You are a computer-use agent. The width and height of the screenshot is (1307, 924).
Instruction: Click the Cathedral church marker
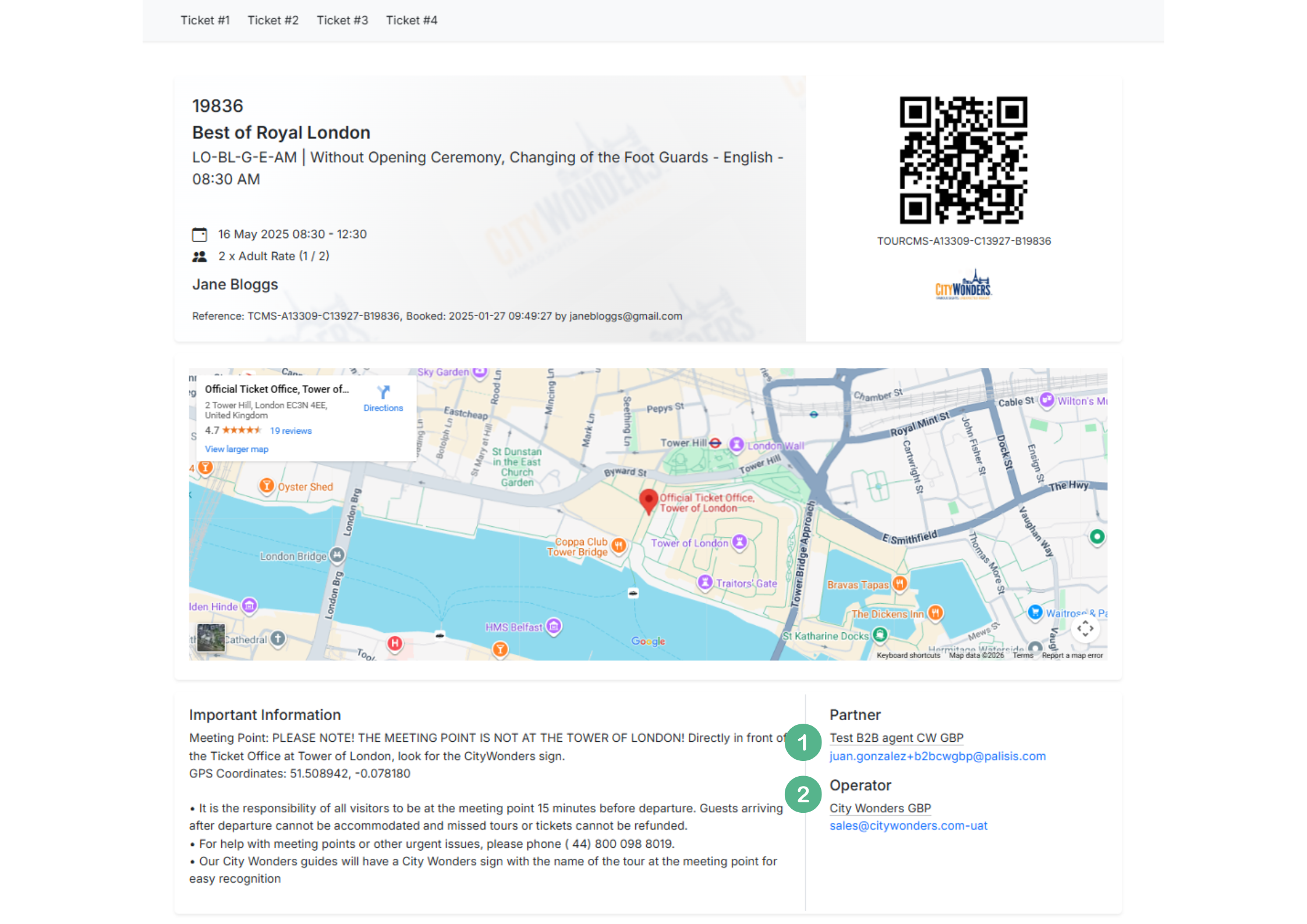[278, 639]
